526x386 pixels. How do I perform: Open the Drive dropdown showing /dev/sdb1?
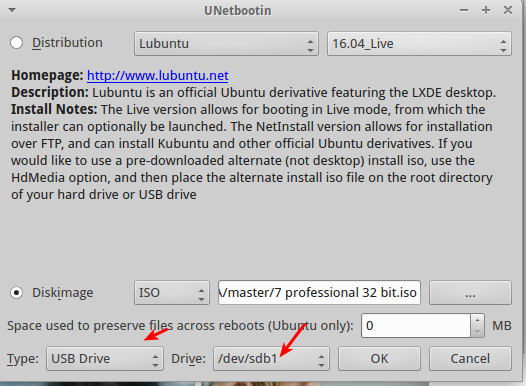pos(271,359)
